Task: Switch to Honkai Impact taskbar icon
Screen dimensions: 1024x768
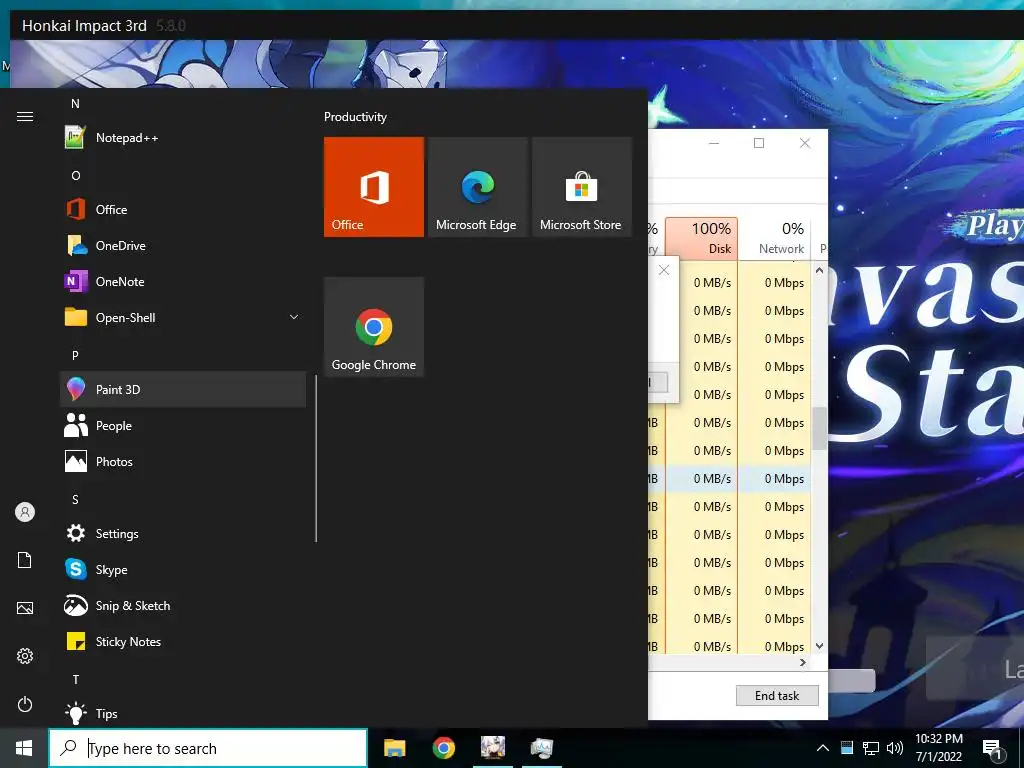Action: coord(492,748)
